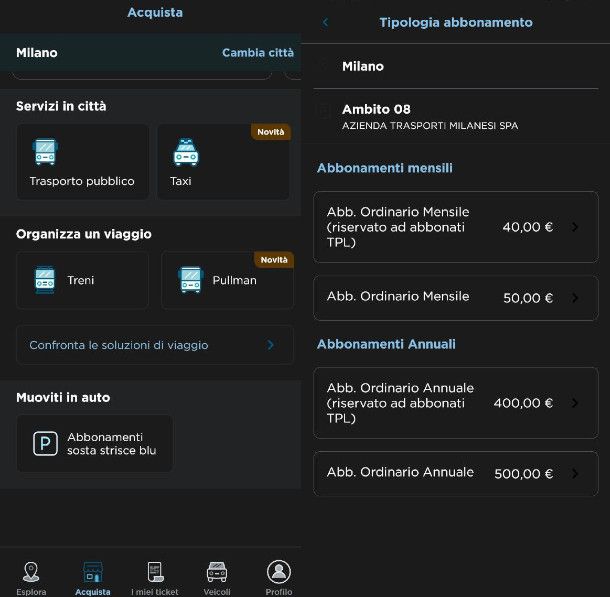Select the Taxi service icon
Viewport: 610px width, 597px height.
click(185, 153)
